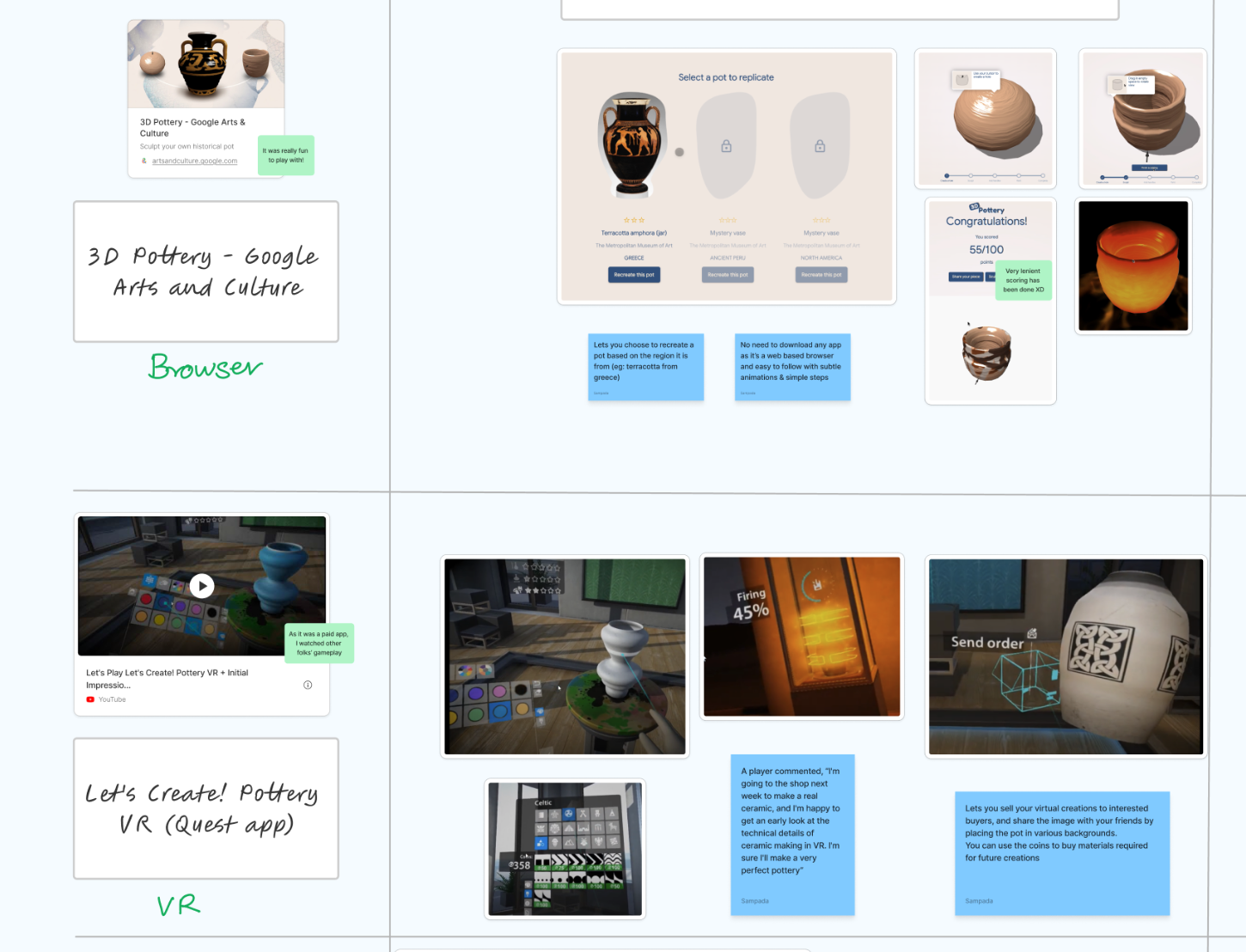
Task: Select the painted pot in Congratulations card
Action: tap(986, 352)
